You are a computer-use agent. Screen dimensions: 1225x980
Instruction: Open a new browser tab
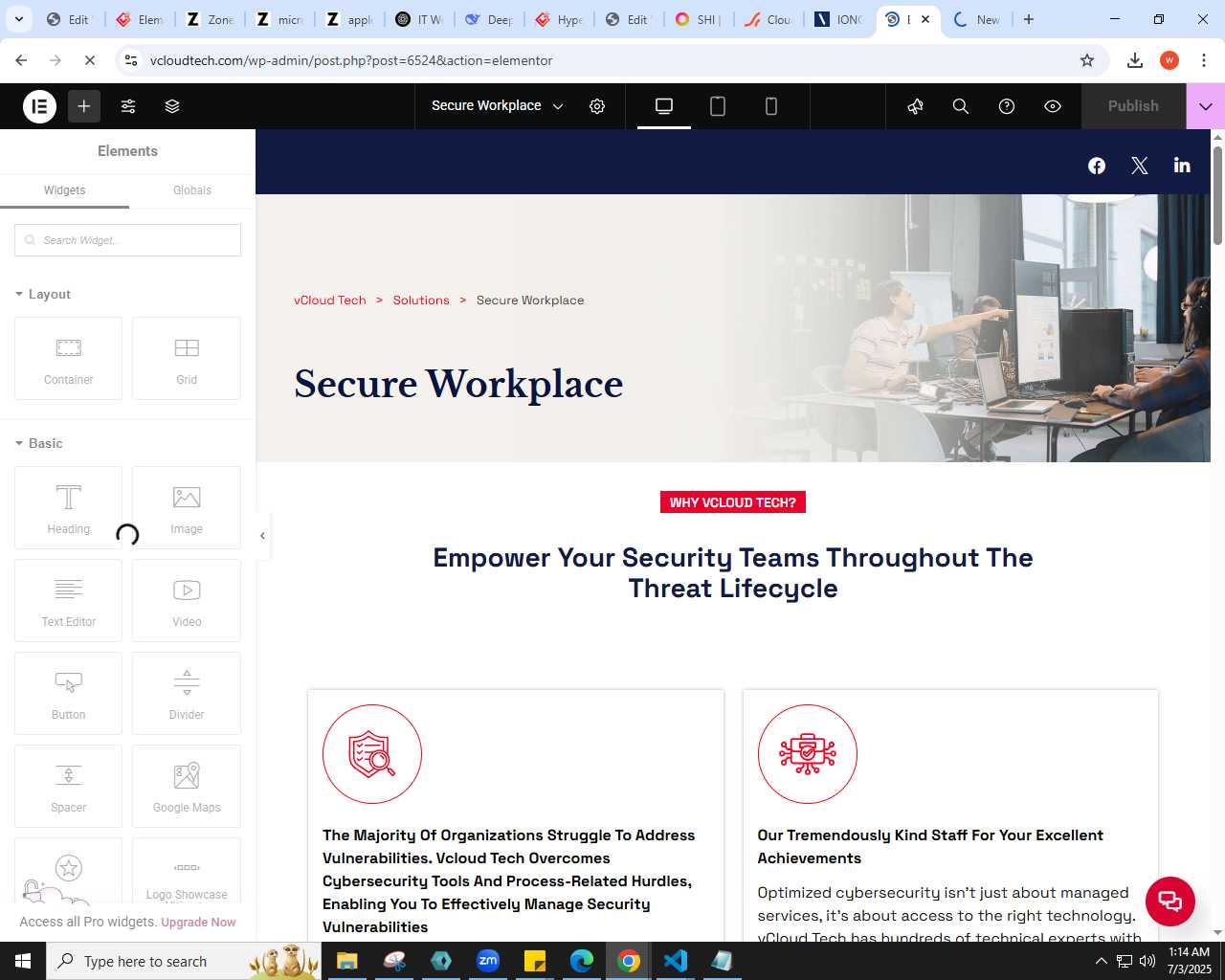1029,19
